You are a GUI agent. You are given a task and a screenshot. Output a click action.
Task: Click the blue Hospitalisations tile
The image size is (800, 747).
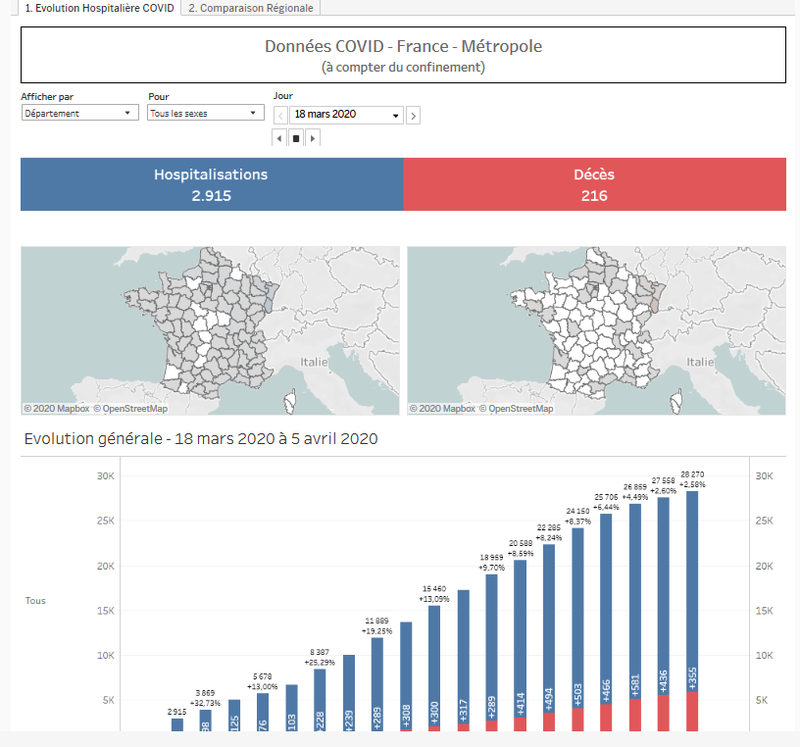pyautogui.click(x=211, y=184)
